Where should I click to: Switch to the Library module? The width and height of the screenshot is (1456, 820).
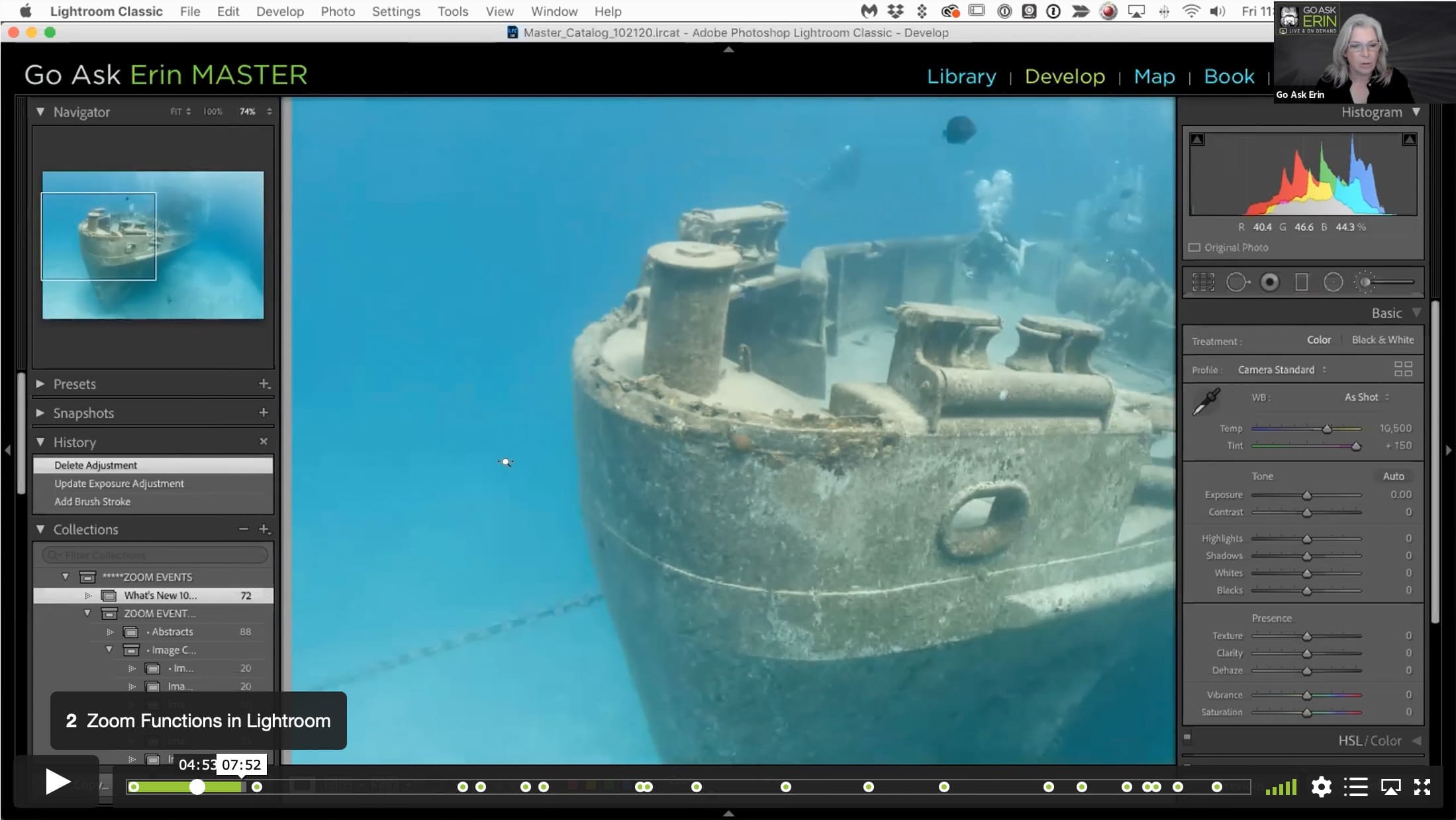[x=961, y=76]
